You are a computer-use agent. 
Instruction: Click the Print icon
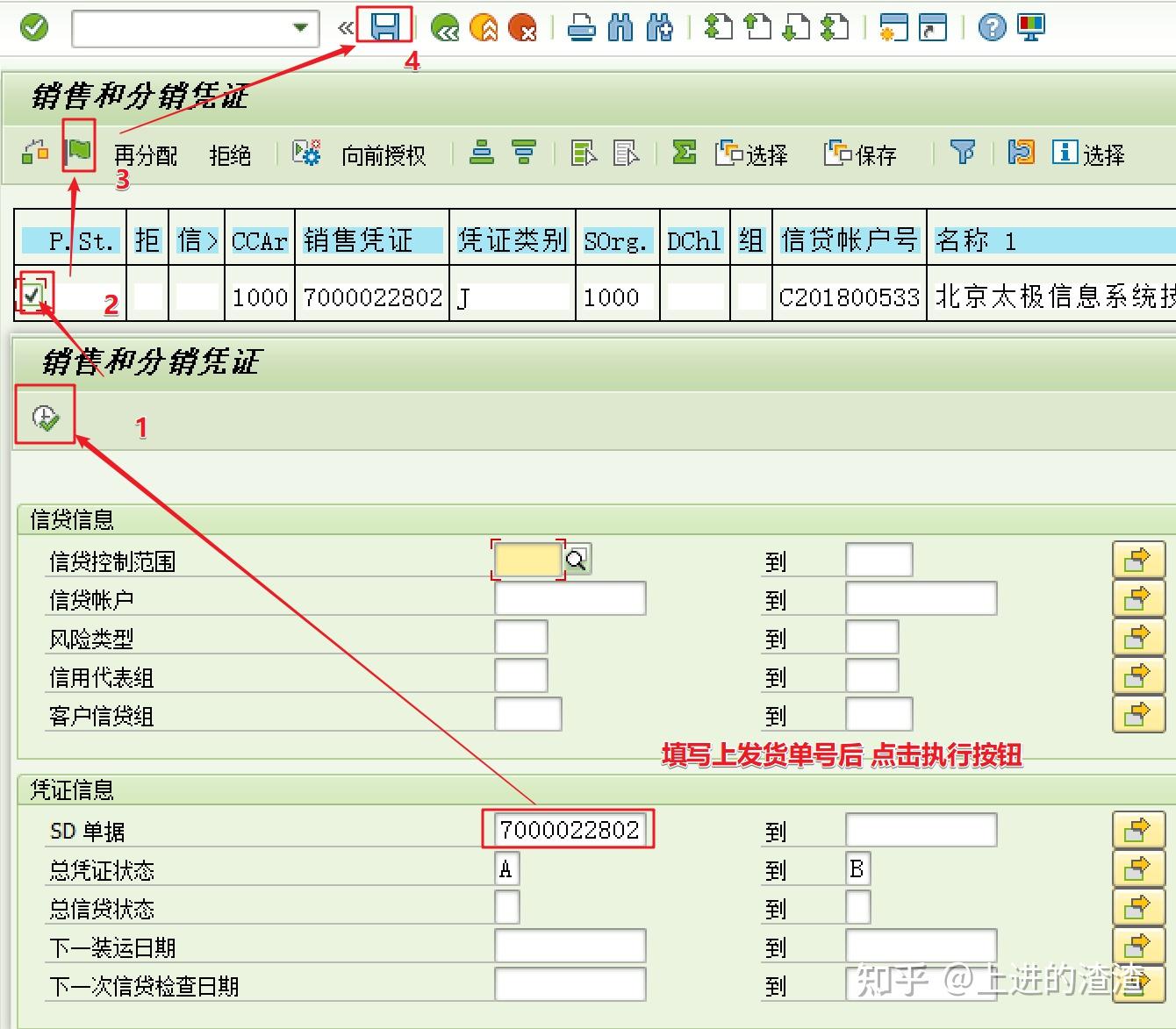coord(581,27)
